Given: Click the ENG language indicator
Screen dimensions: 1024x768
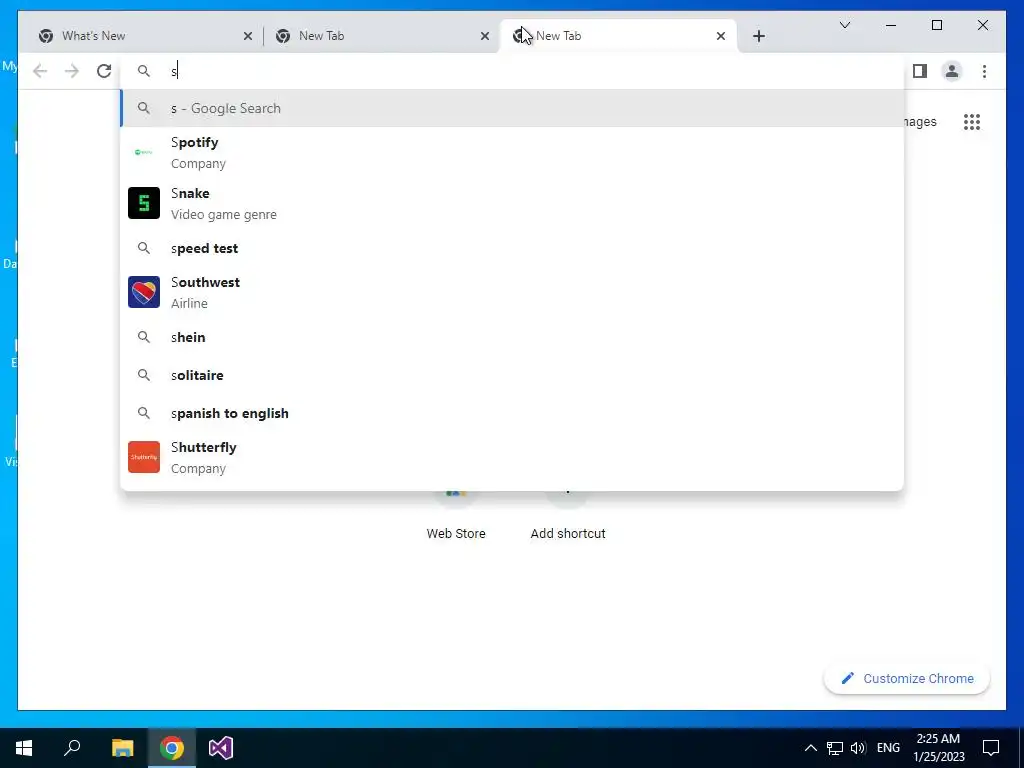Looking at the screenshot, I should pos(888,748).
